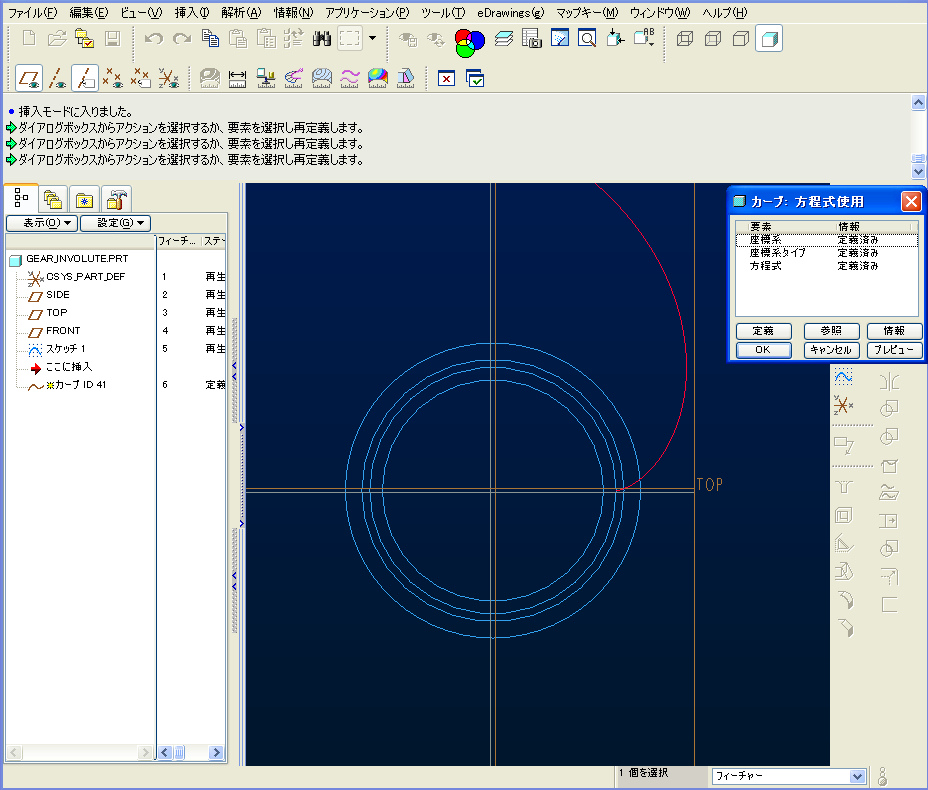Click the RGB color appearance icon
The height and width of the screenshot is (790, 928).
[469, 40]
